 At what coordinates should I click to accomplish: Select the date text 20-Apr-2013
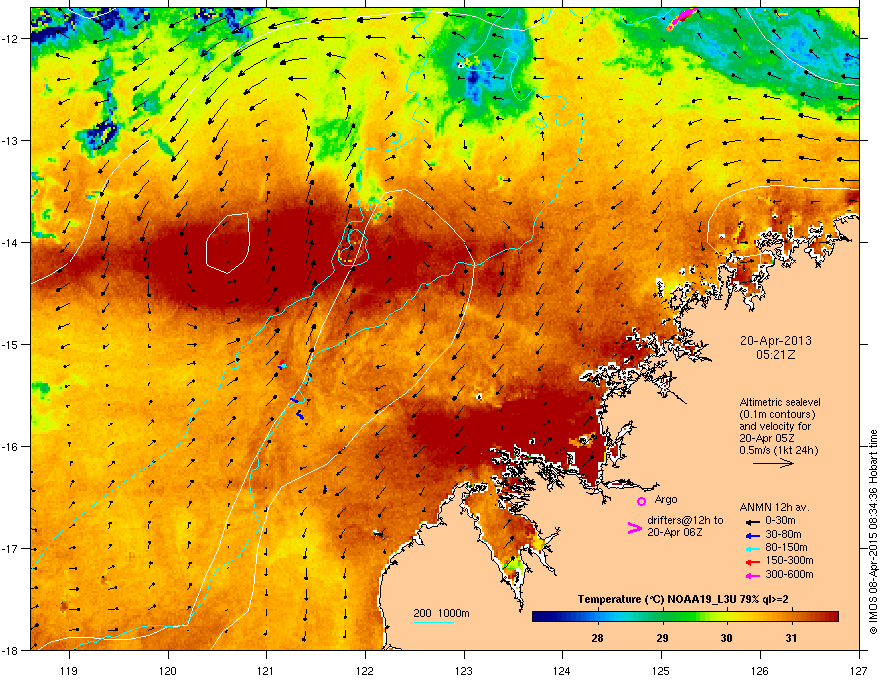point(776,341)
